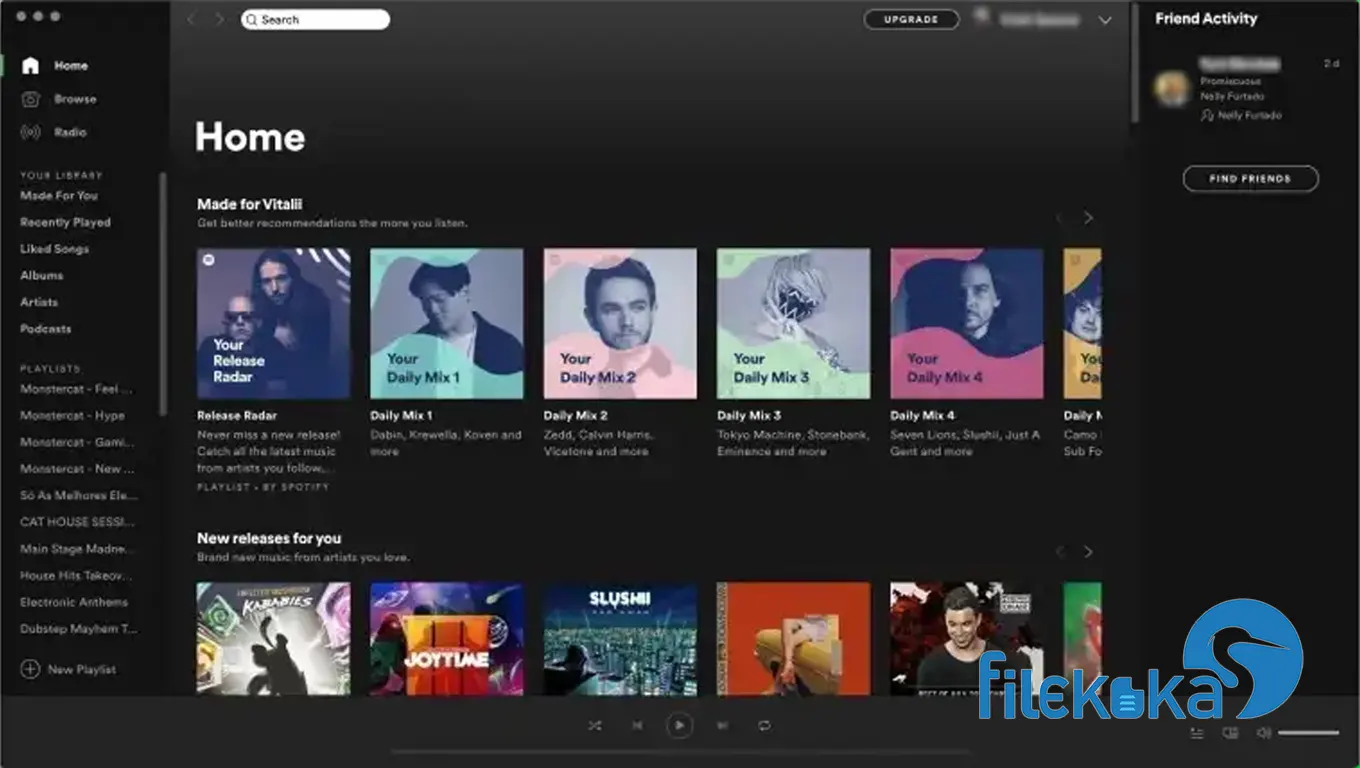Open Monstercat - Feel playlist
1360x768 pixels.
[76, 389]
